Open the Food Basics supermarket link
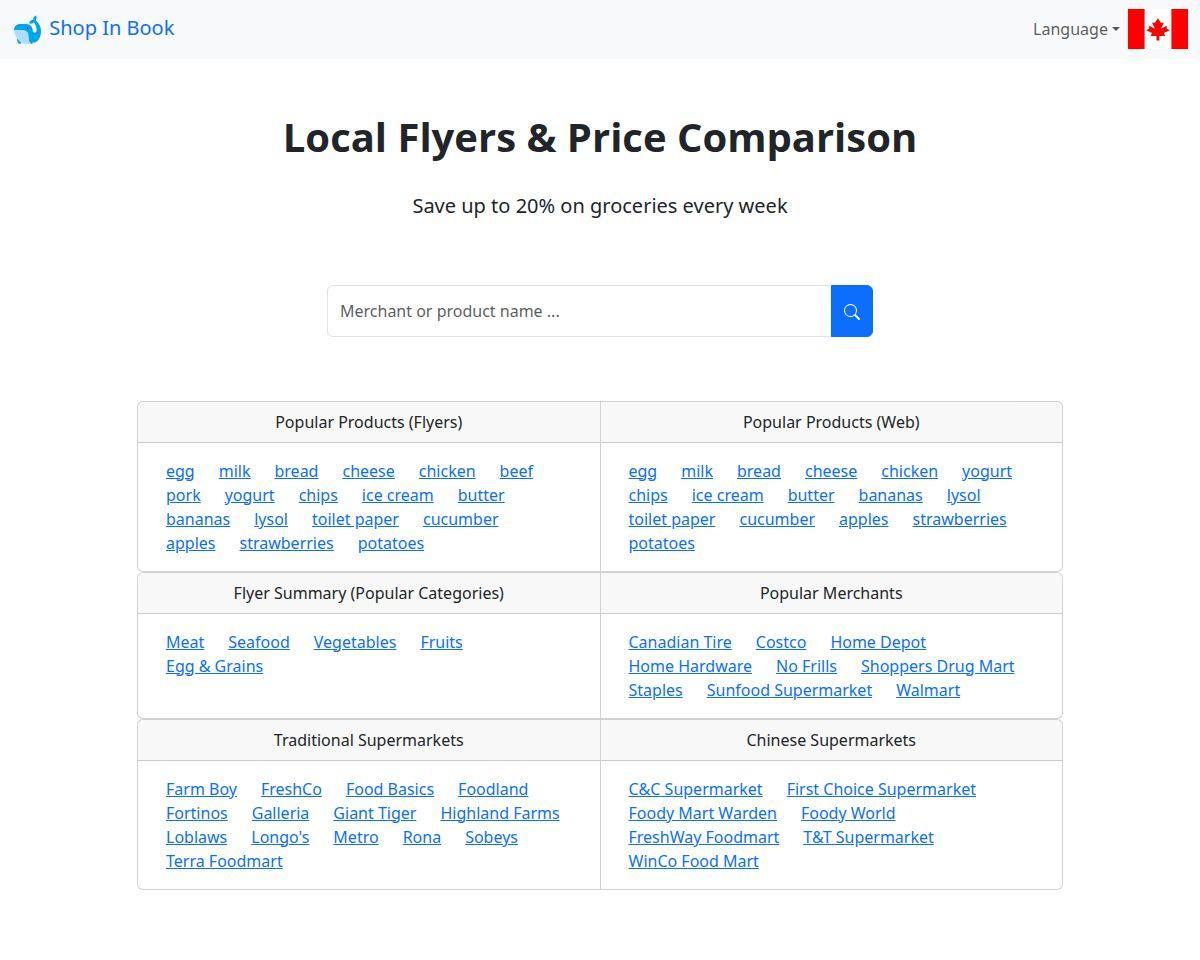This screenshot has height=960, width=1200. coord(390,789)
